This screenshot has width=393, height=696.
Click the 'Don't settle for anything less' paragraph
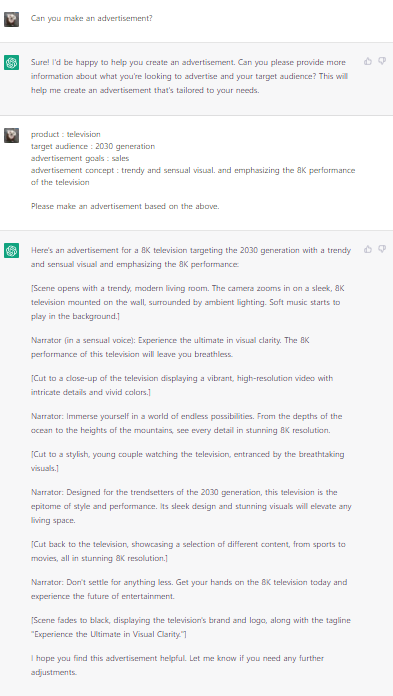pos(189,589)
